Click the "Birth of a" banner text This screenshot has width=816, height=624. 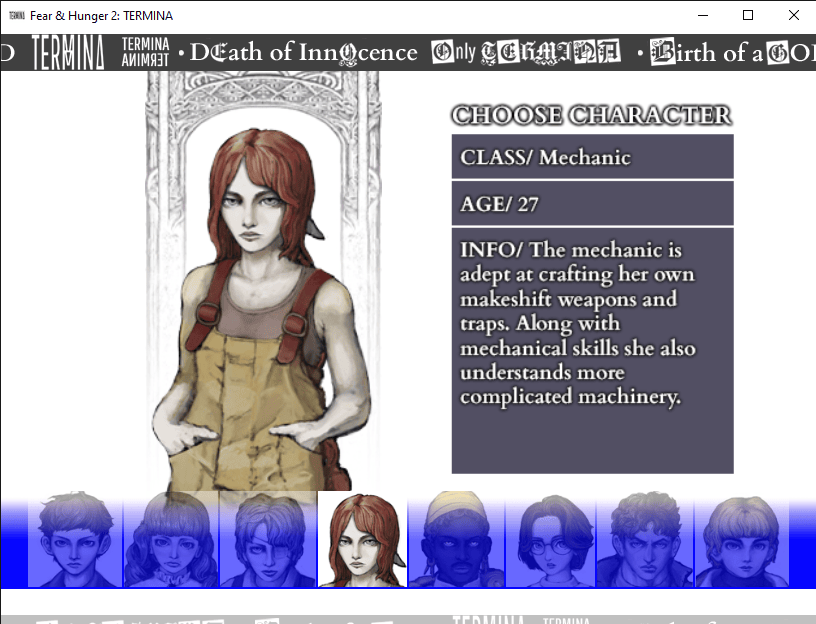tap(706, 53)
